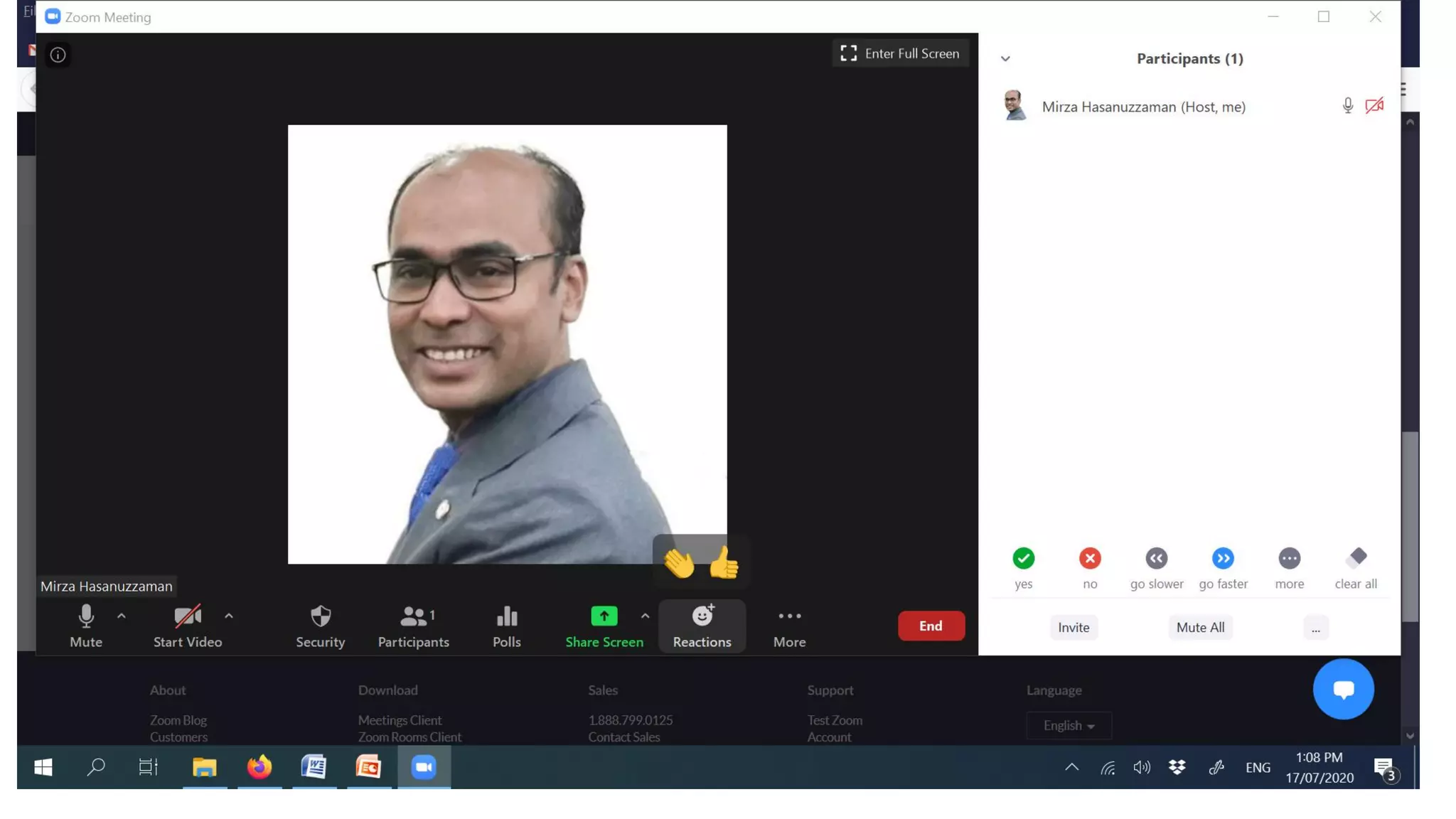Viewport: 1456px width, 819px height.
Task: Toggle the Mute microphone button
Action: tap(86, 626)
